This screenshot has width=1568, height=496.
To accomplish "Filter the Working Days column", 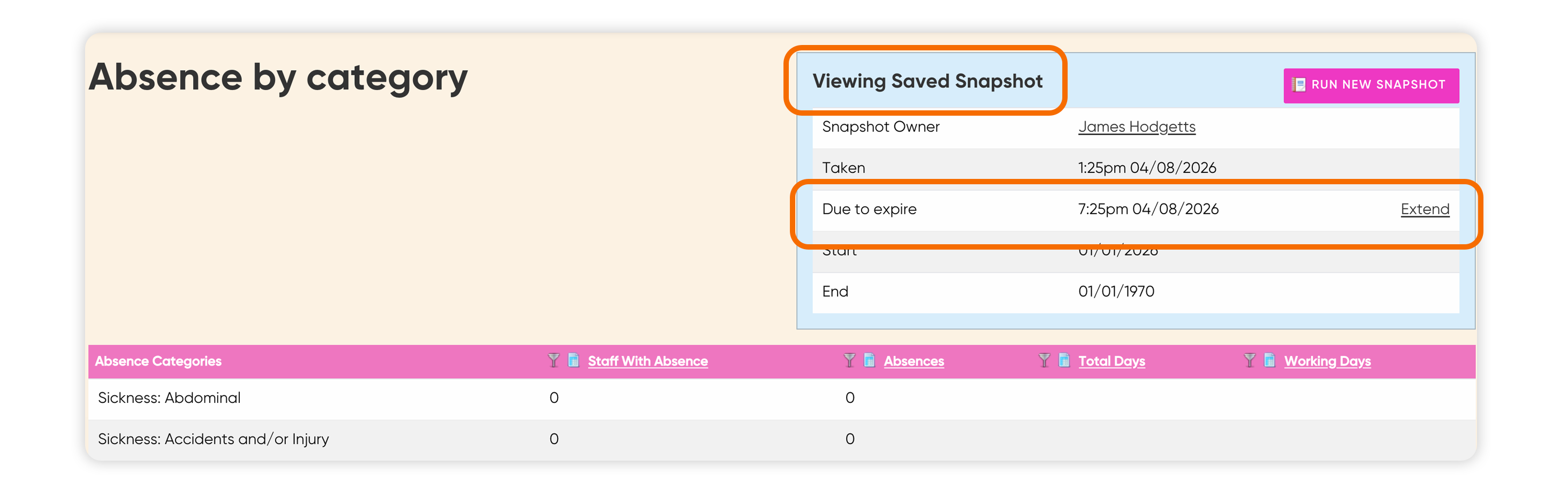I will (1250, 360).
